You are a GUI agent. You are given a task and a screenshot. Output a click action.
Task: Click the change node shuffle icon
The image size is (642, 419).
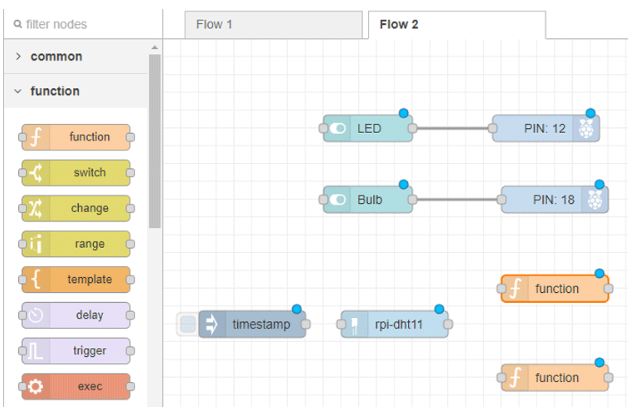tap(35, 208)
